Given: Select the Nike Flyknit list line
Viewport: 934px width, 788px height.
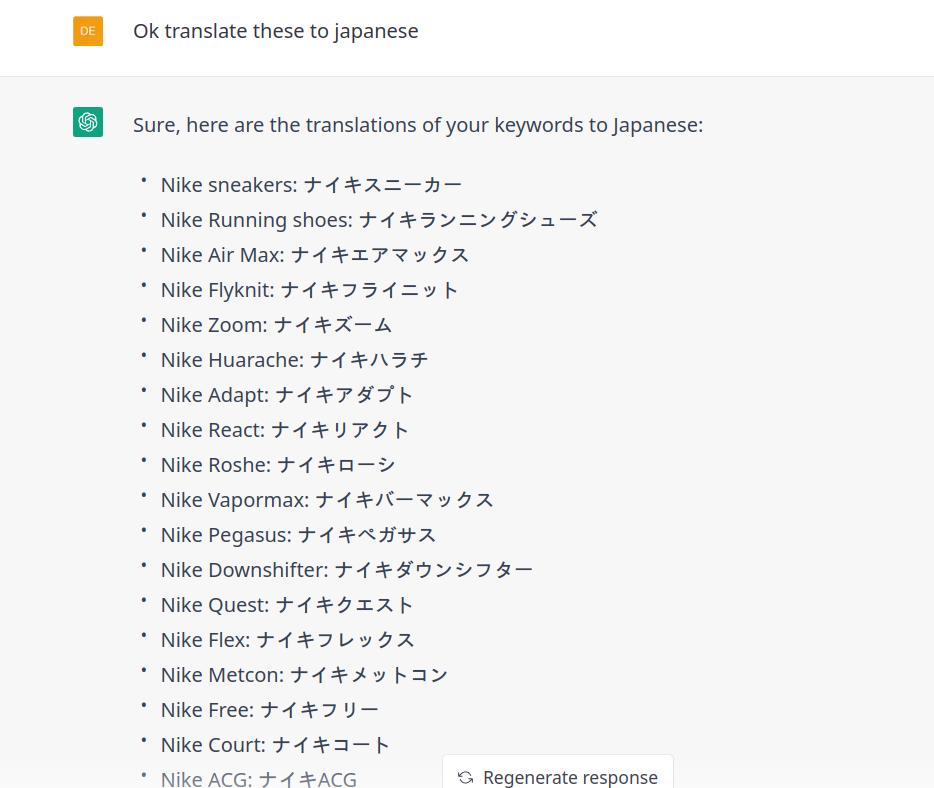Looking at the screenshot, I should [310, 290].
